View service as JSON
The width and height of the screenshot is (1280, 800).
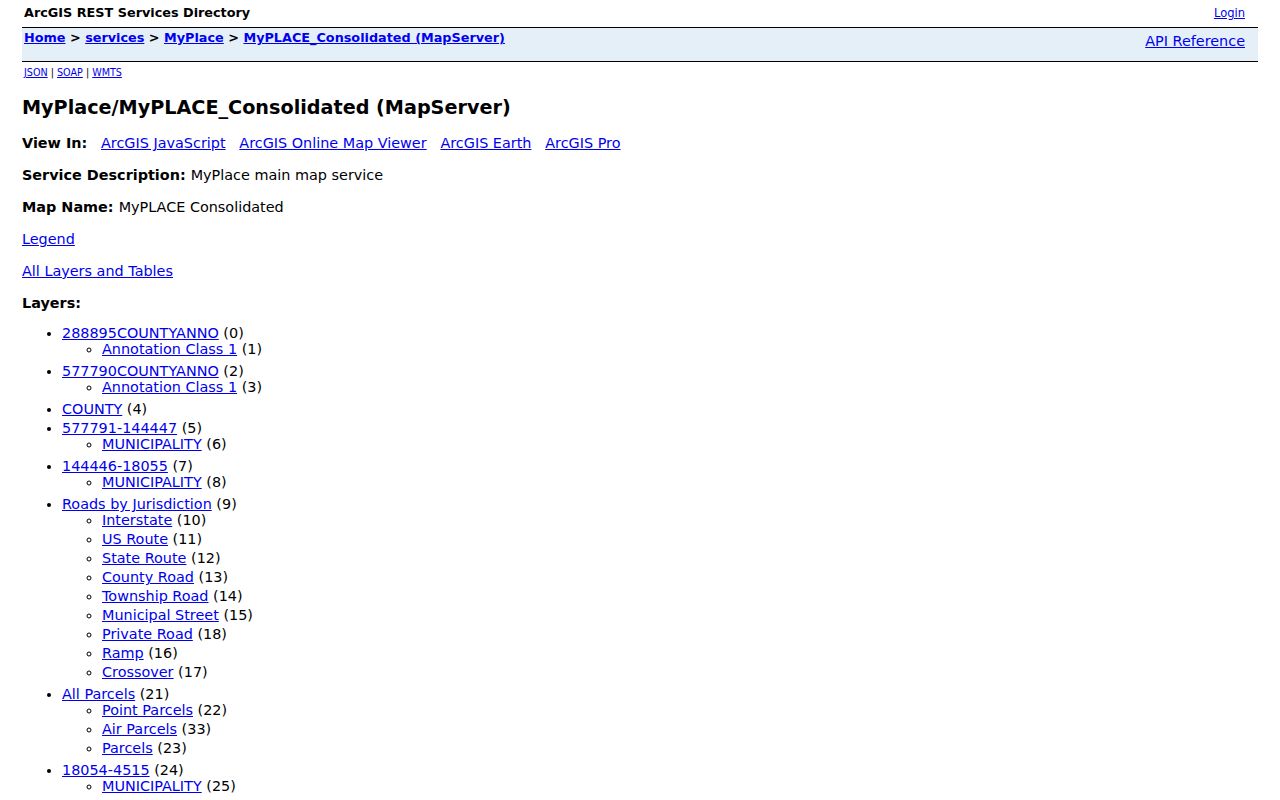[x=35, y=73]
